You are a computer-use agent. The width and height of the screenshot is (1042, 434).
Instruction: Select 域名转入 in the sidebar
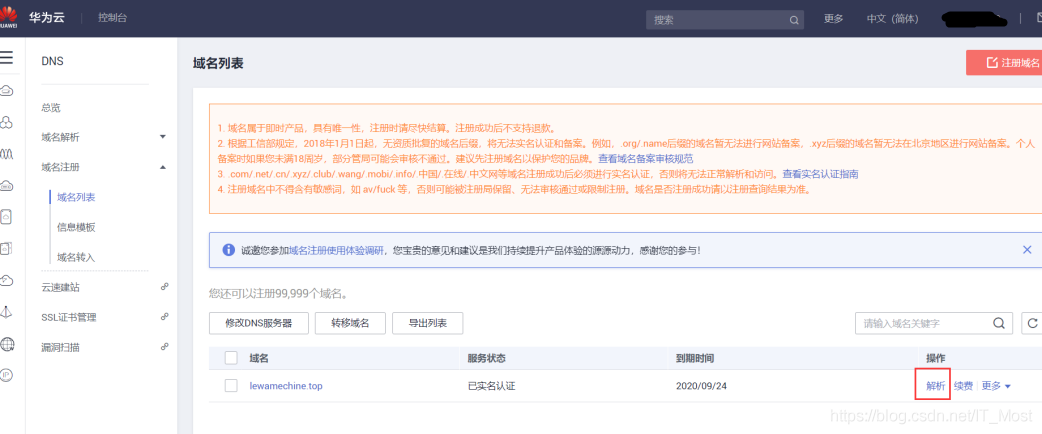(76, 257)
